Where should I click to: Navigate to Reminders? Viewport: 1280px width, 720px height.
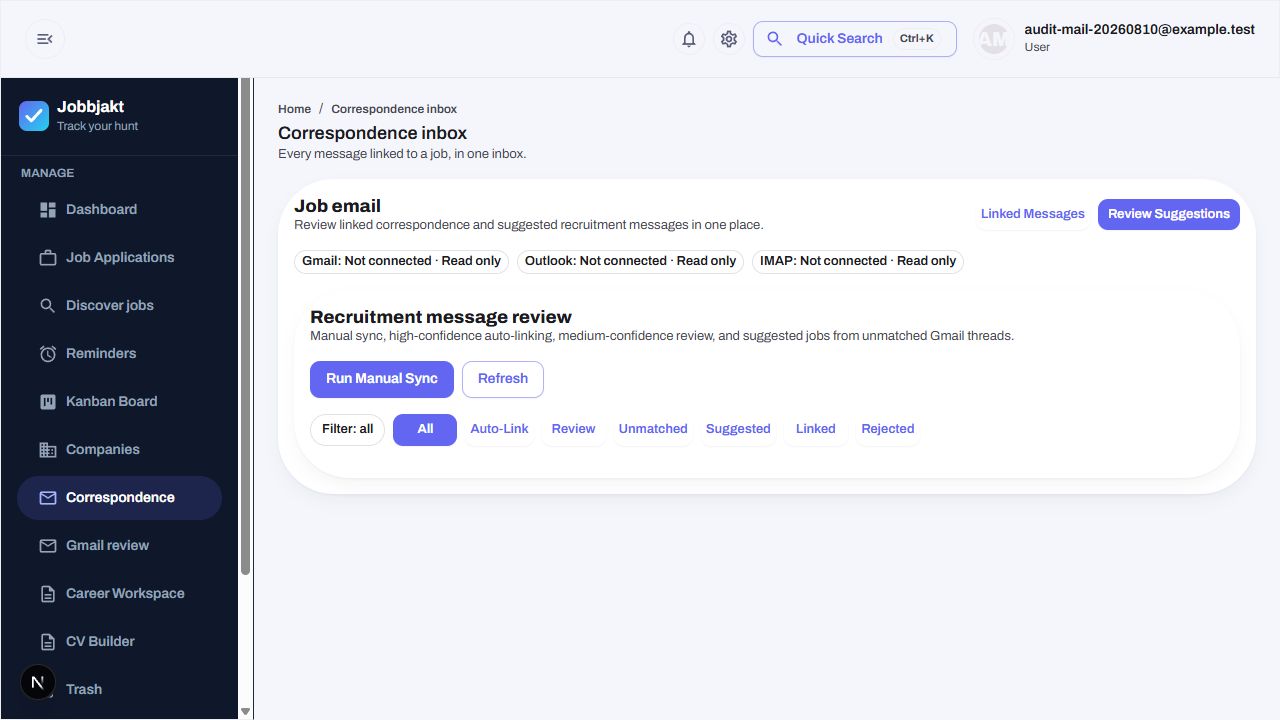pyautogui.click(x=119, y=354)
